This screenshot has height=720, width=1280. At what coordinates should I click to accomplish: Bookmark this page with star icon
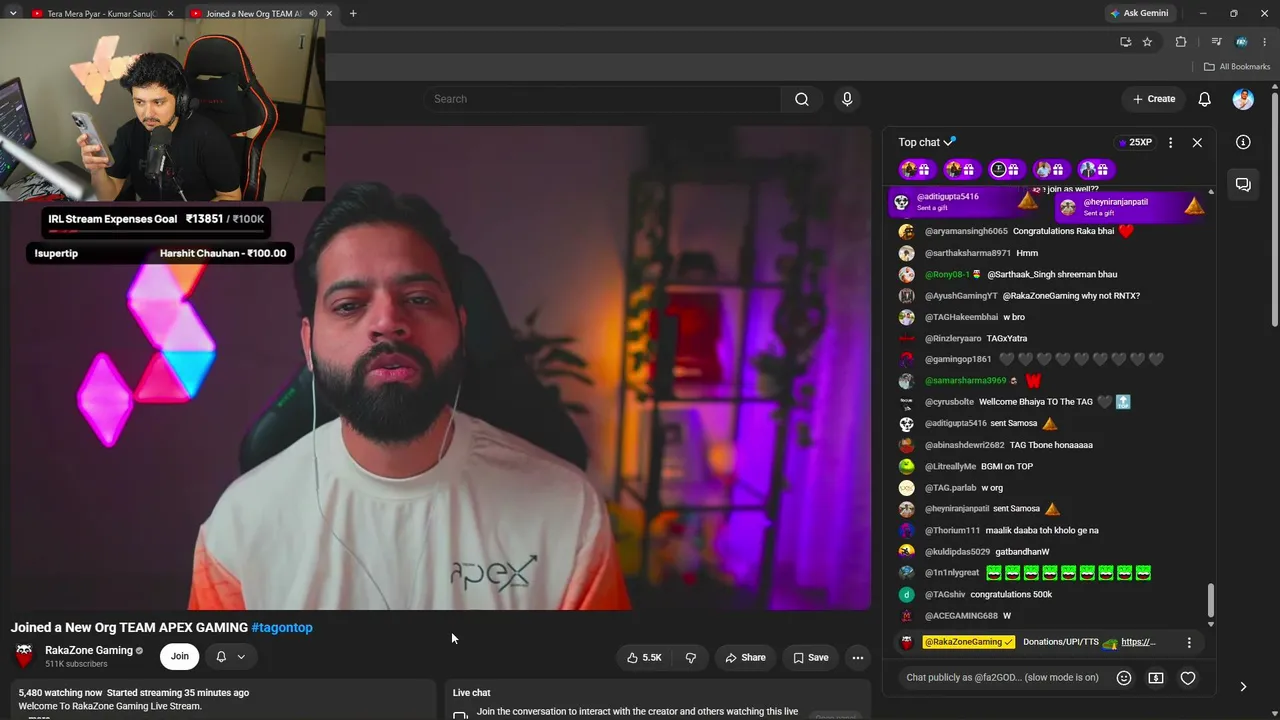tap(1147, 42)
